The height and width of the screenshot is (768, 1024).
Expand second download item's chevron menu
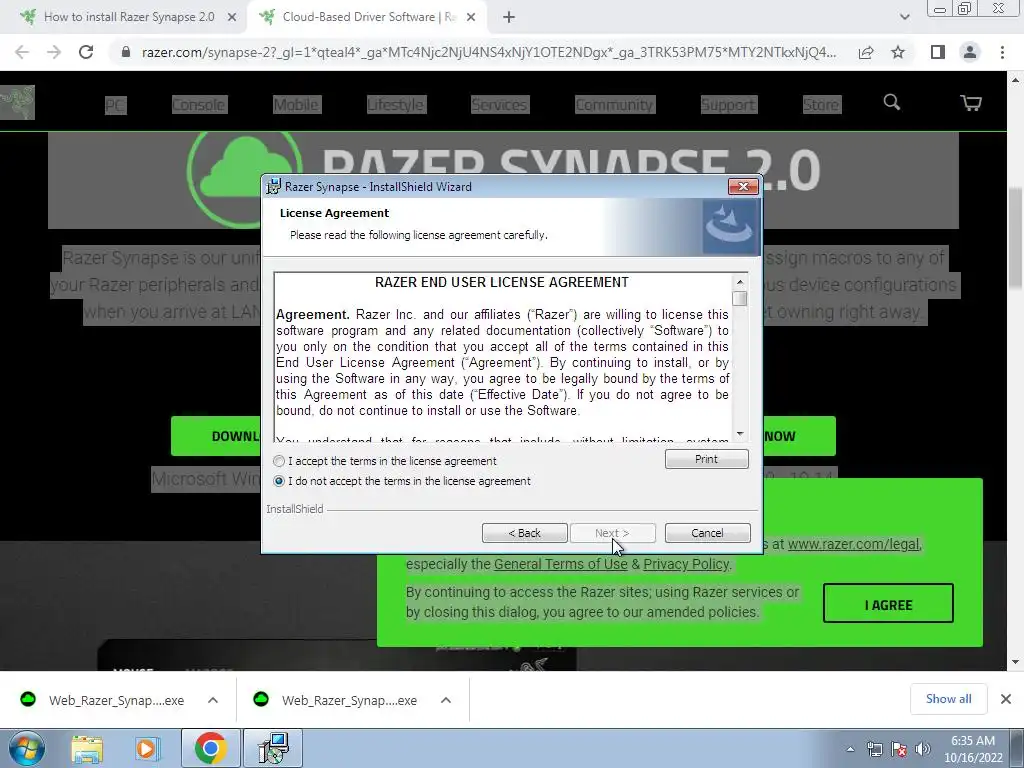446,700
